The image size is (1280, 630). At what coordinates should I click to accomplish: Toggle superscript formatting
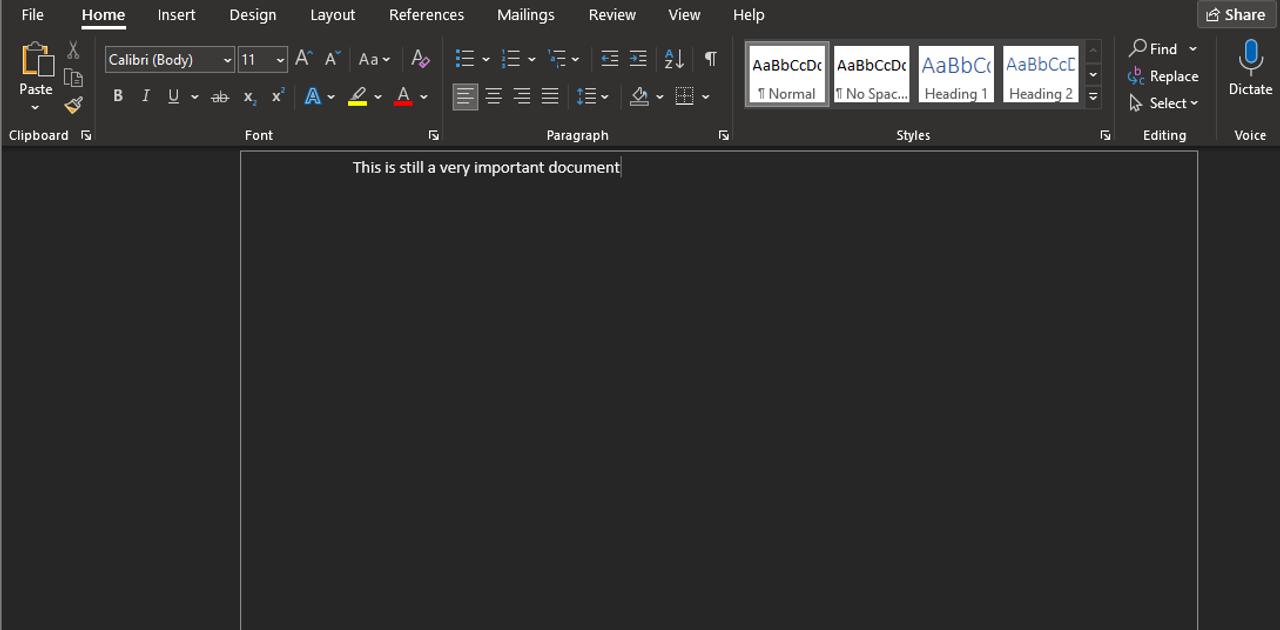point(276,96)
